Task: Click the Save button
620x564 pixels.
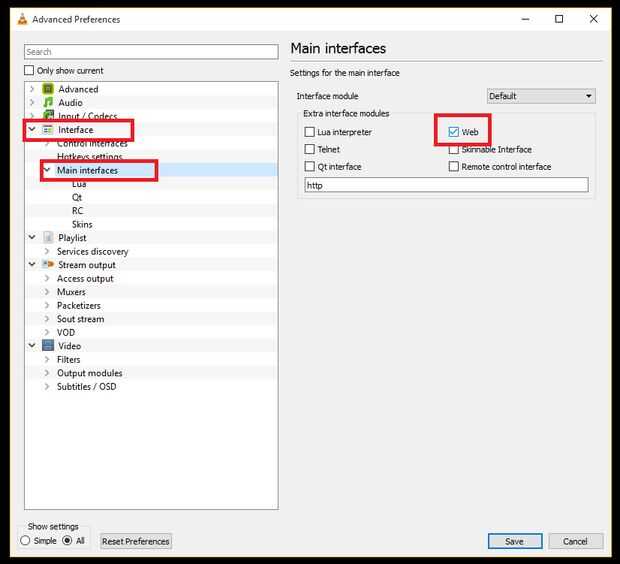Action: coord(515,541)
